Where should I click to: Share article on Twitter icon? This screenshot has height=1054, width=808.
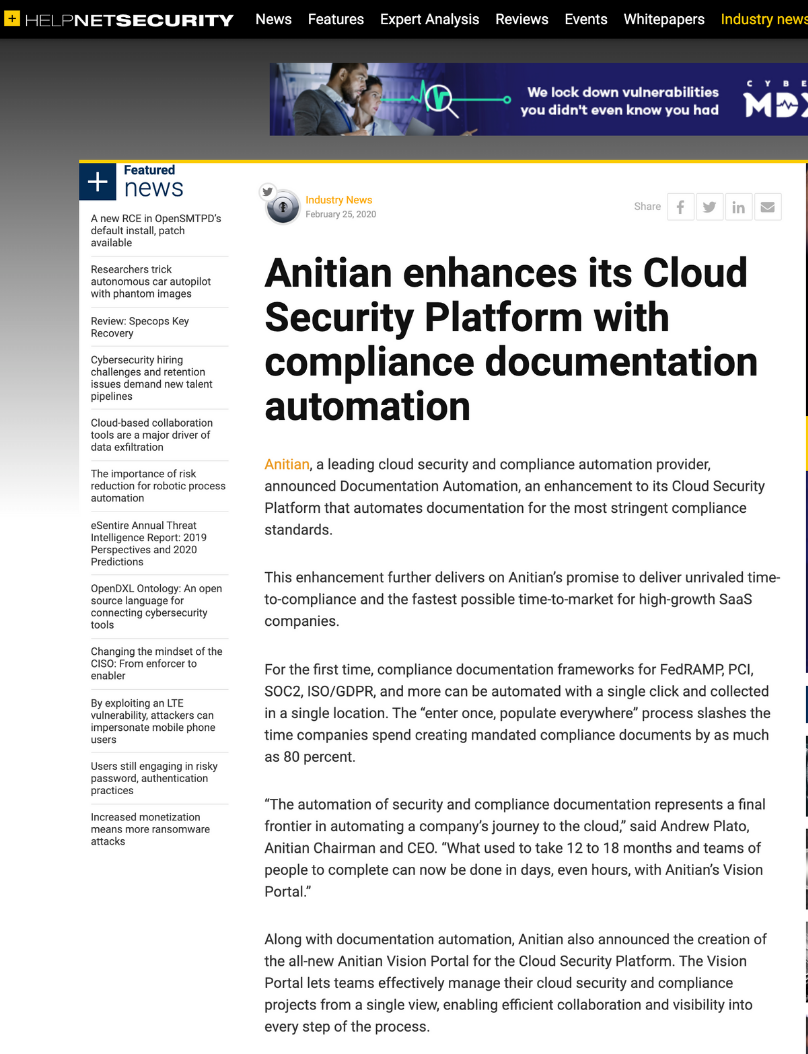click(x=709, y=207)
